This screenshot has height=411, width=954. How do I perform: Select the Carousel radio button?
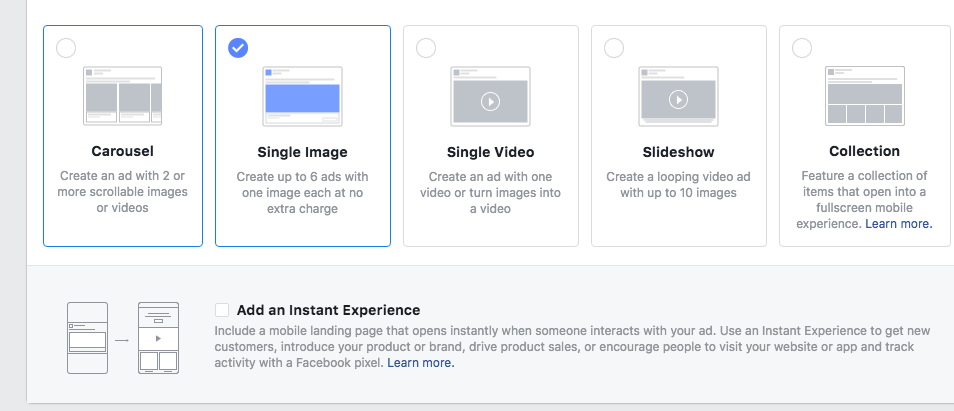pos(66,48)
